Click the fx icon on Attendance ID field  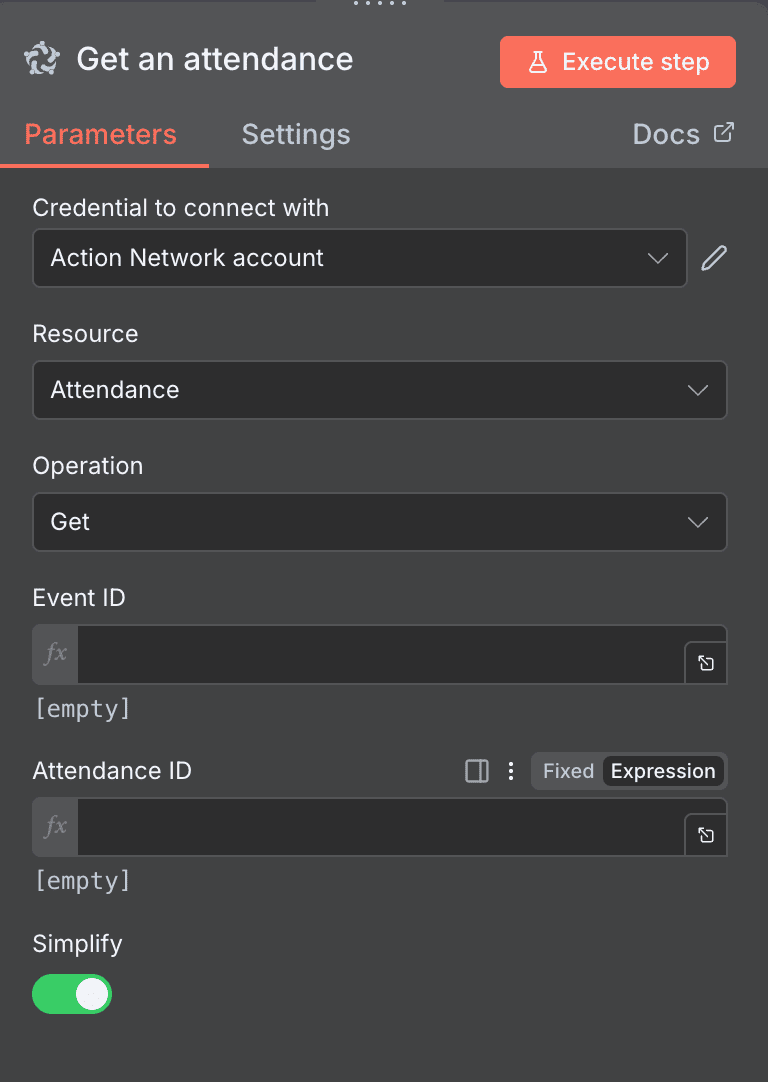[53, 827]
